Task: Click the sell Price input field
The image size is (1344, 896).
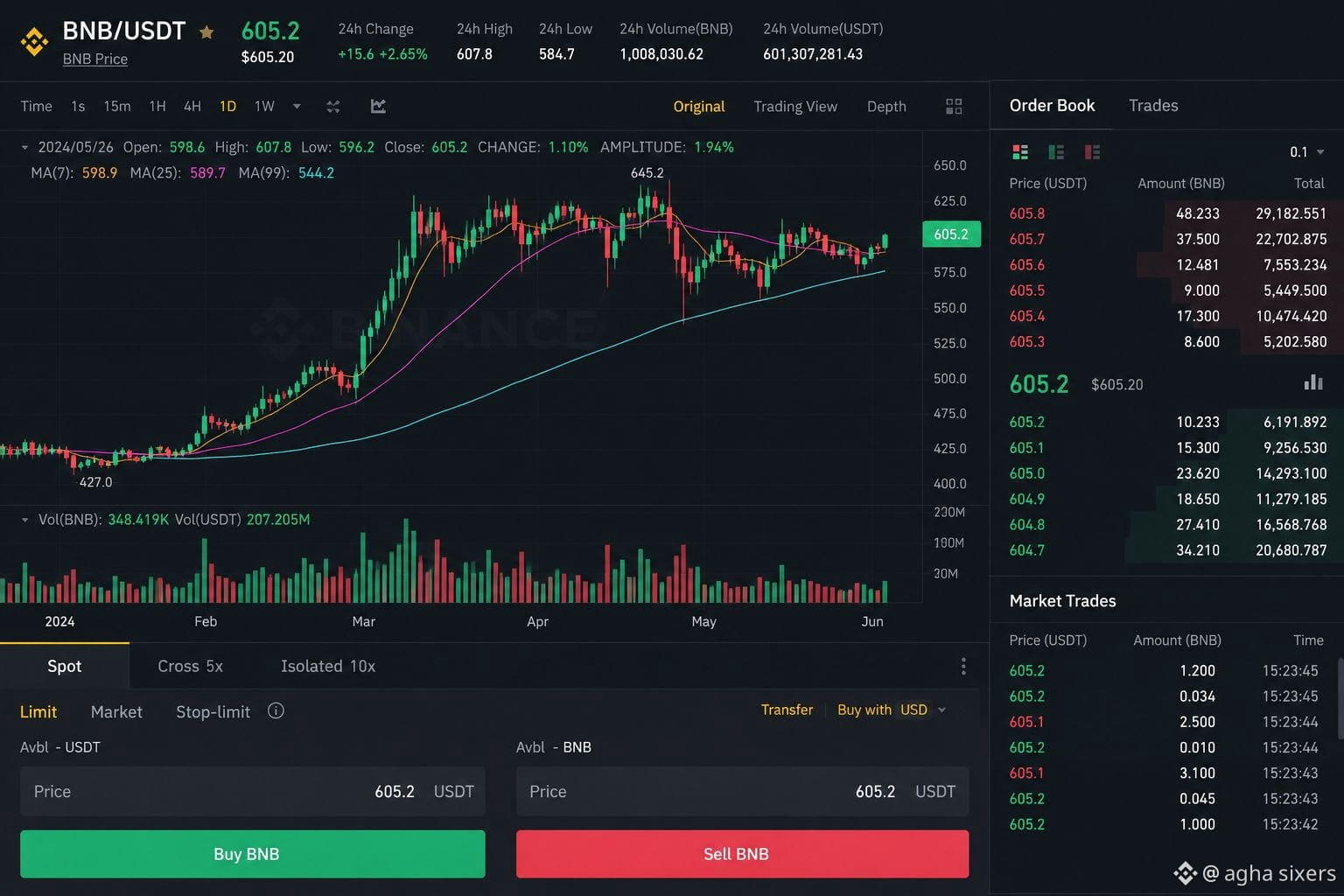Action: (742, 791)
